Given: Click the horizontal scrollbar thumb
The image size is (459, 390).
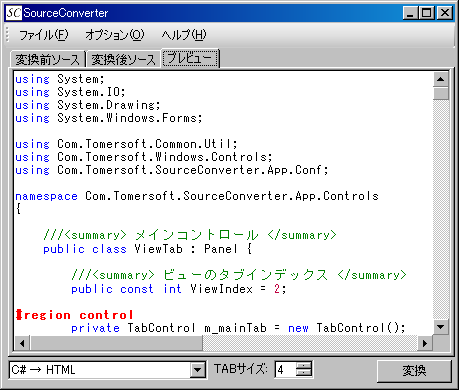Looking at the screenshot, I should click(x=116, y=343).
